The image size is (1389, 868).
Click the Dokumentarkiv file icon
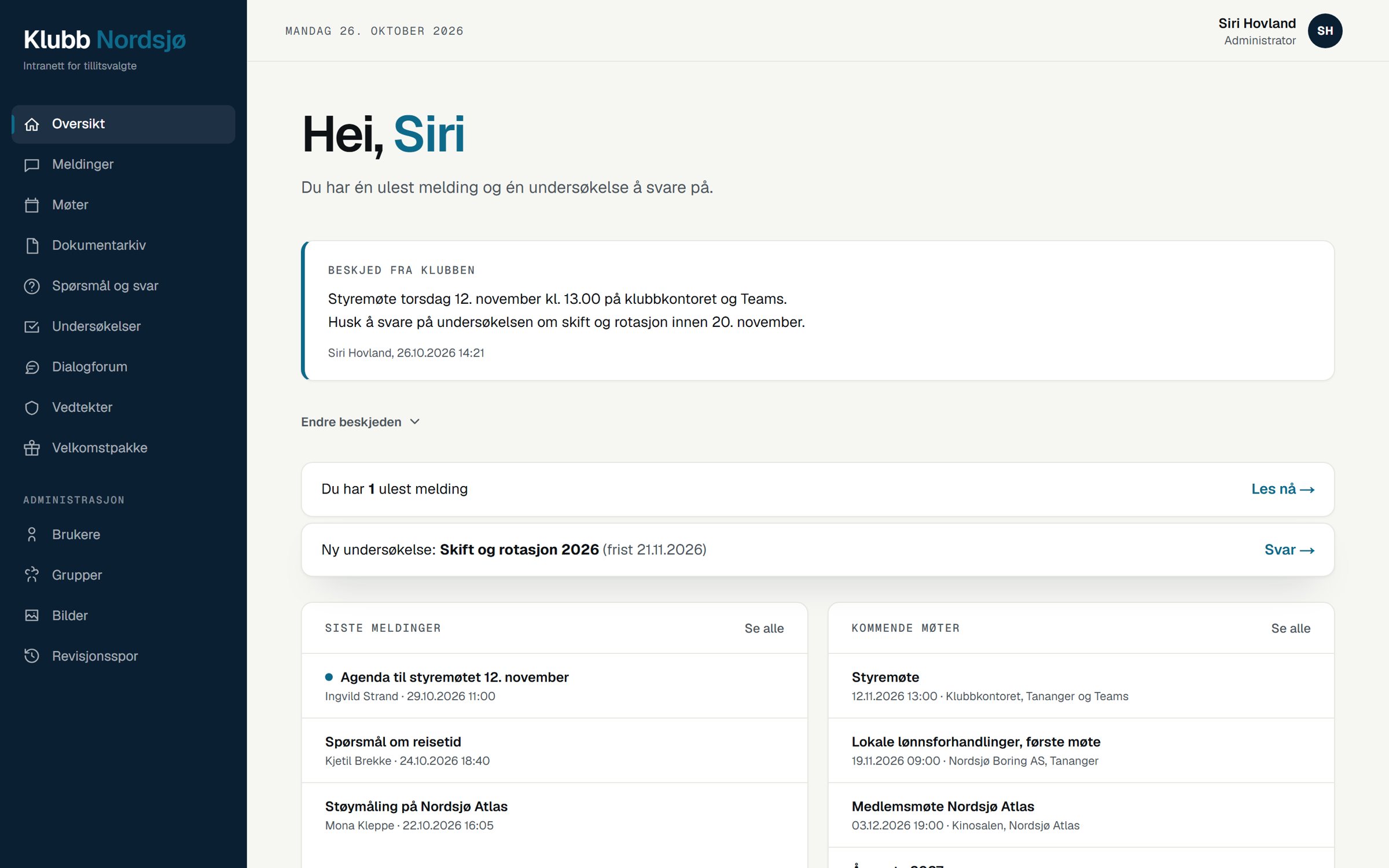(32, 246)
